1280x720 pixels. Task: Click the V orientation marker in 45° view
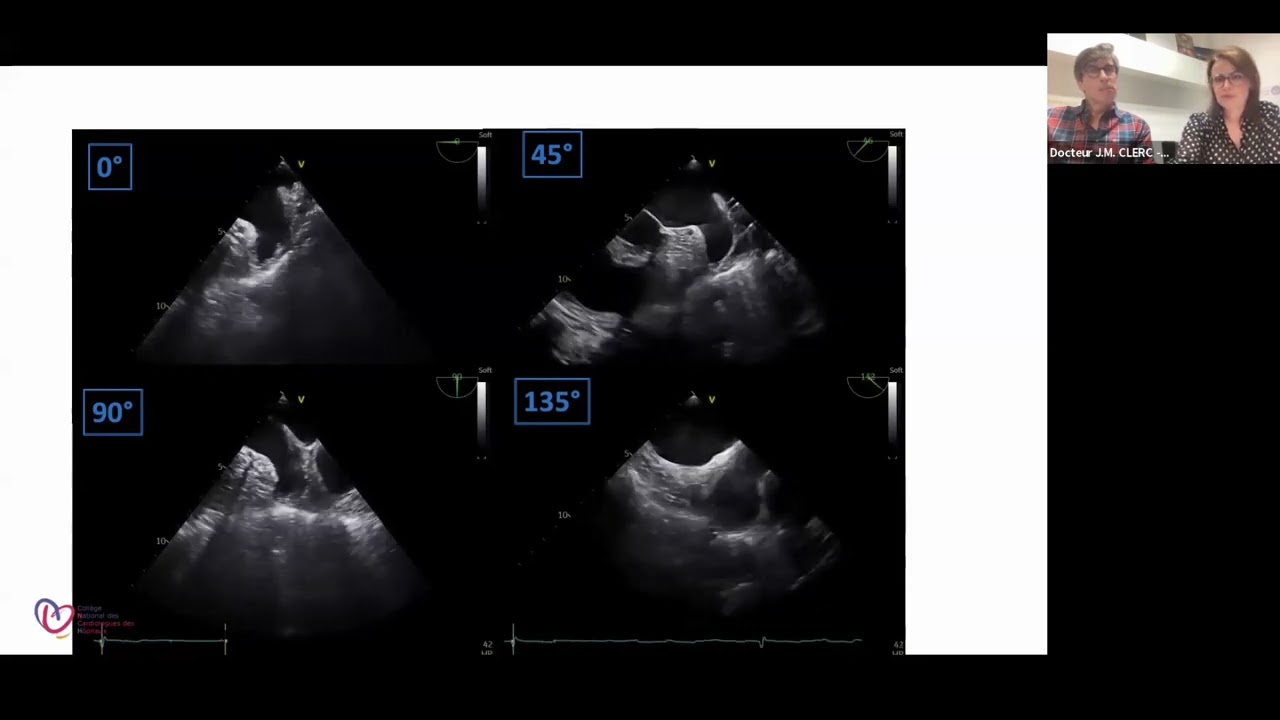[x=712, y=163]
